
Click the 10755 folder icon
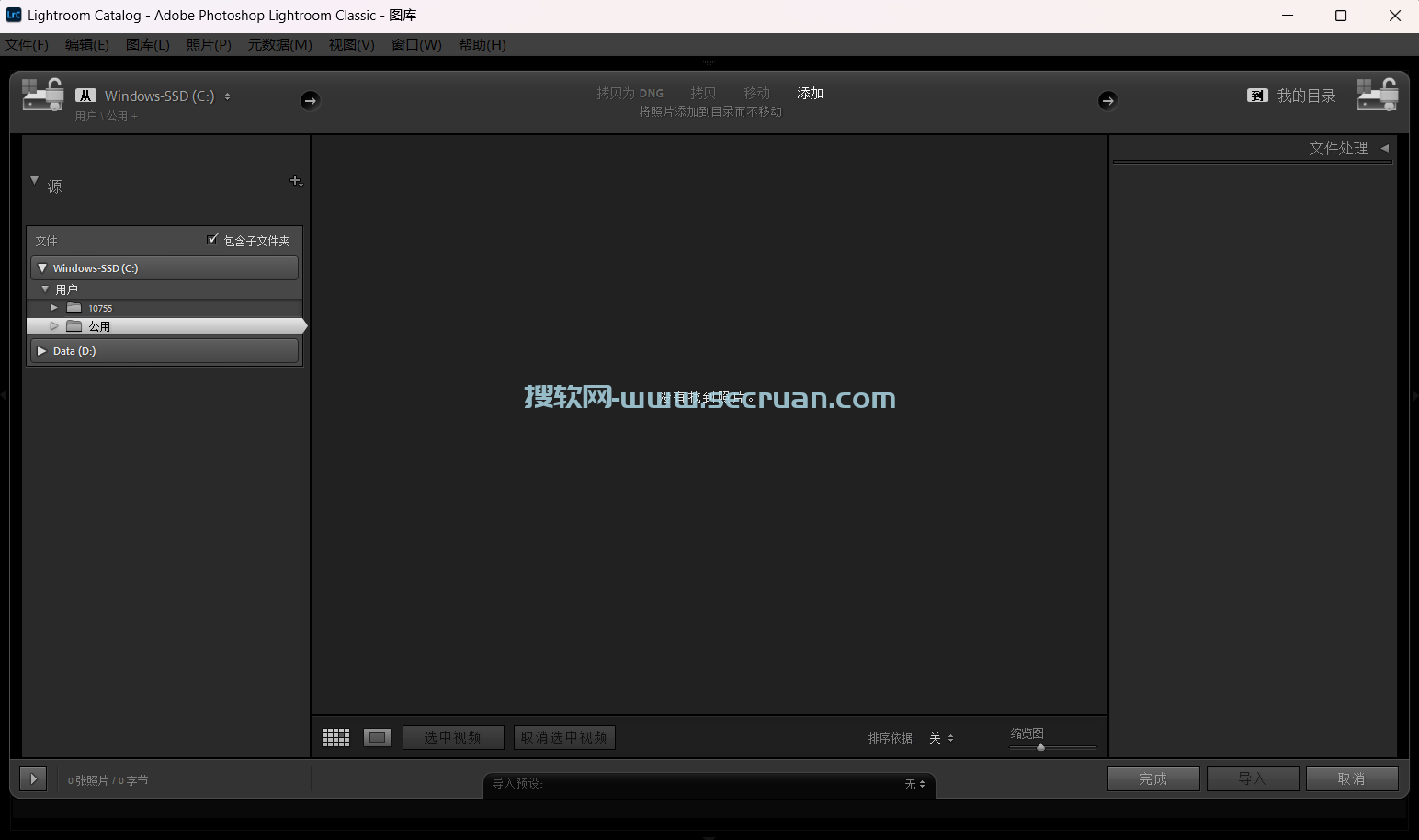coord(74,308)
